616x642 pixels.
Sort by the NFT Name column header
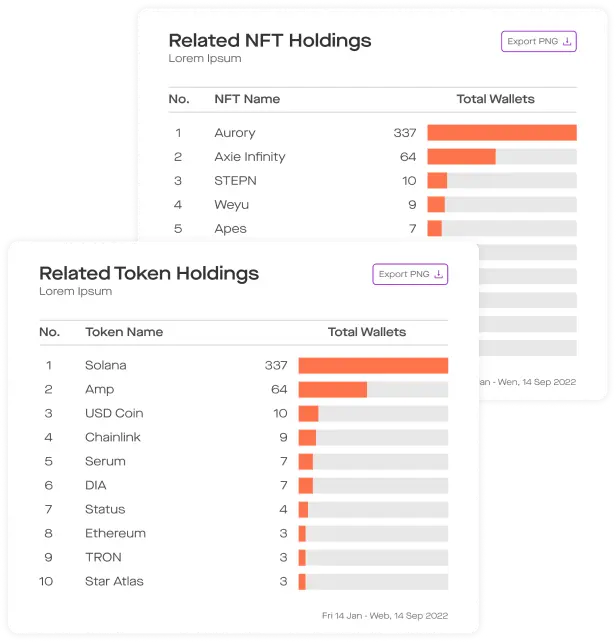click(247, 99)
